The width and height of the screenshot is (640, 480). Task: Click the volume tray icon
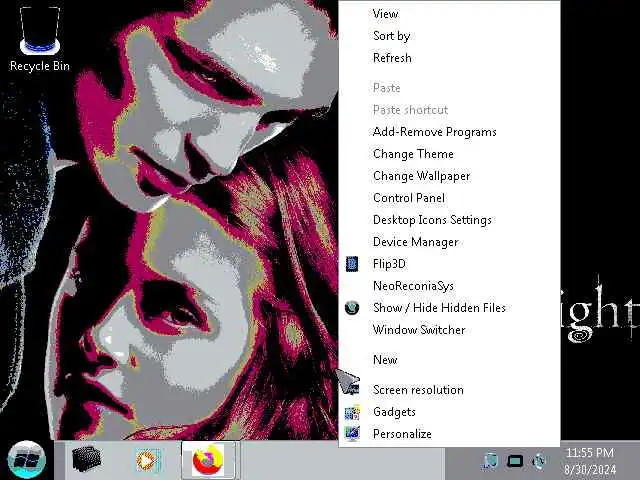click(539, 461)
